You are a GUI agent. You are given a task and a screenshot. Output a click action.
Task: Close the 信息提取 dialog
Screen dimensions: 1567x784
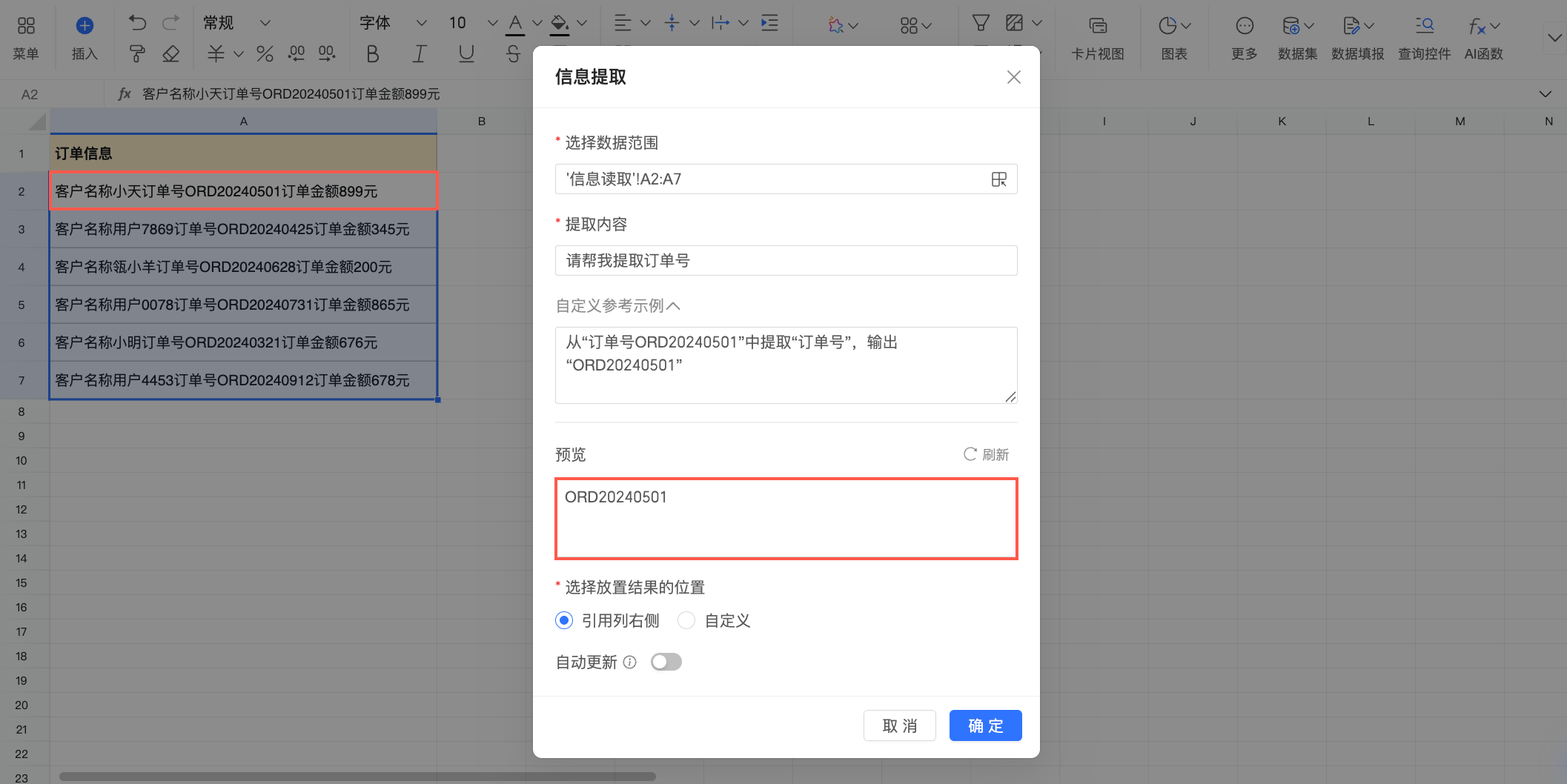[x=1014, y=77]
